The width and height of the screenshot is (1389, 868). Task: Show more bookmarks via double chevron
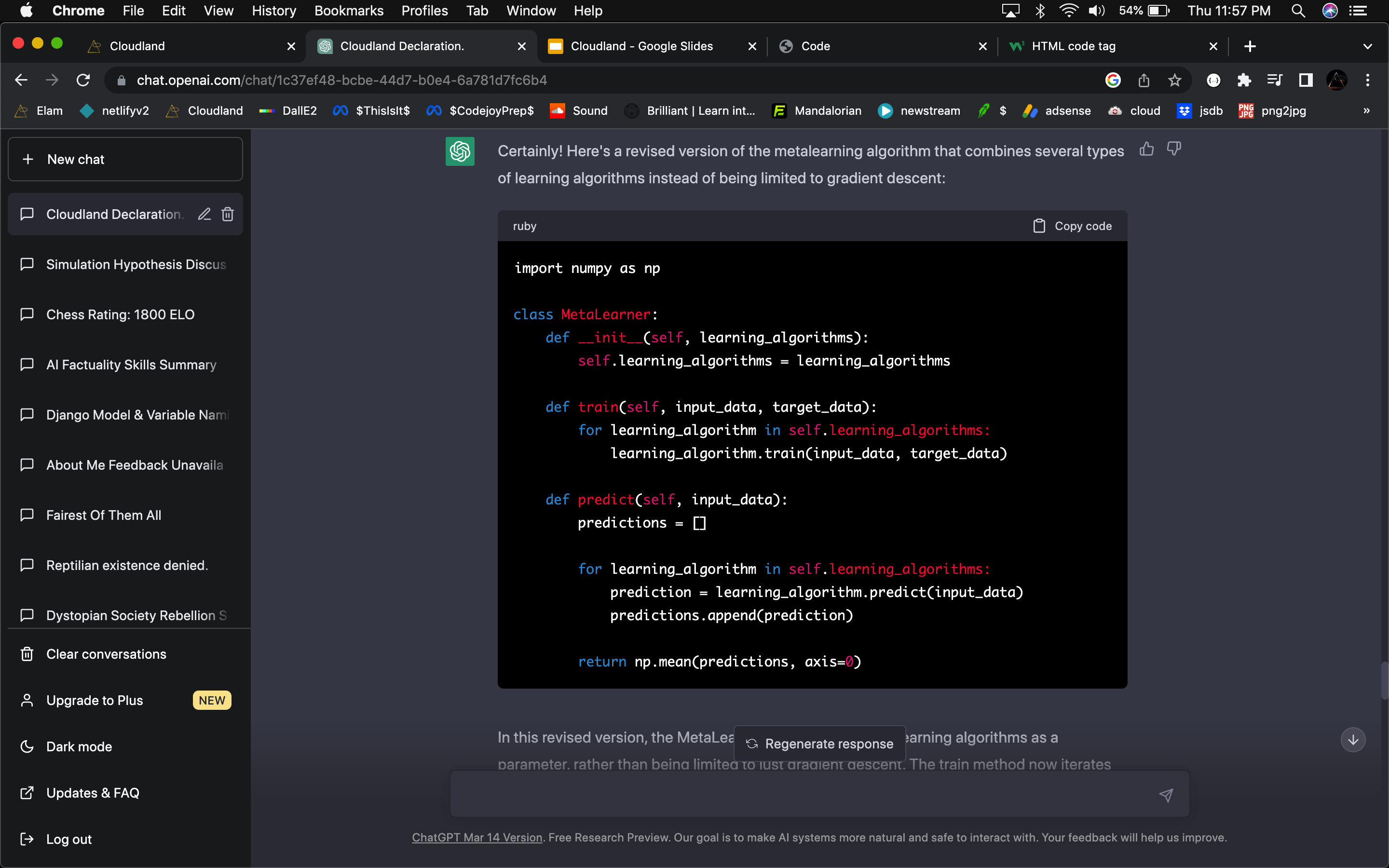click(x=1367, y=111)
